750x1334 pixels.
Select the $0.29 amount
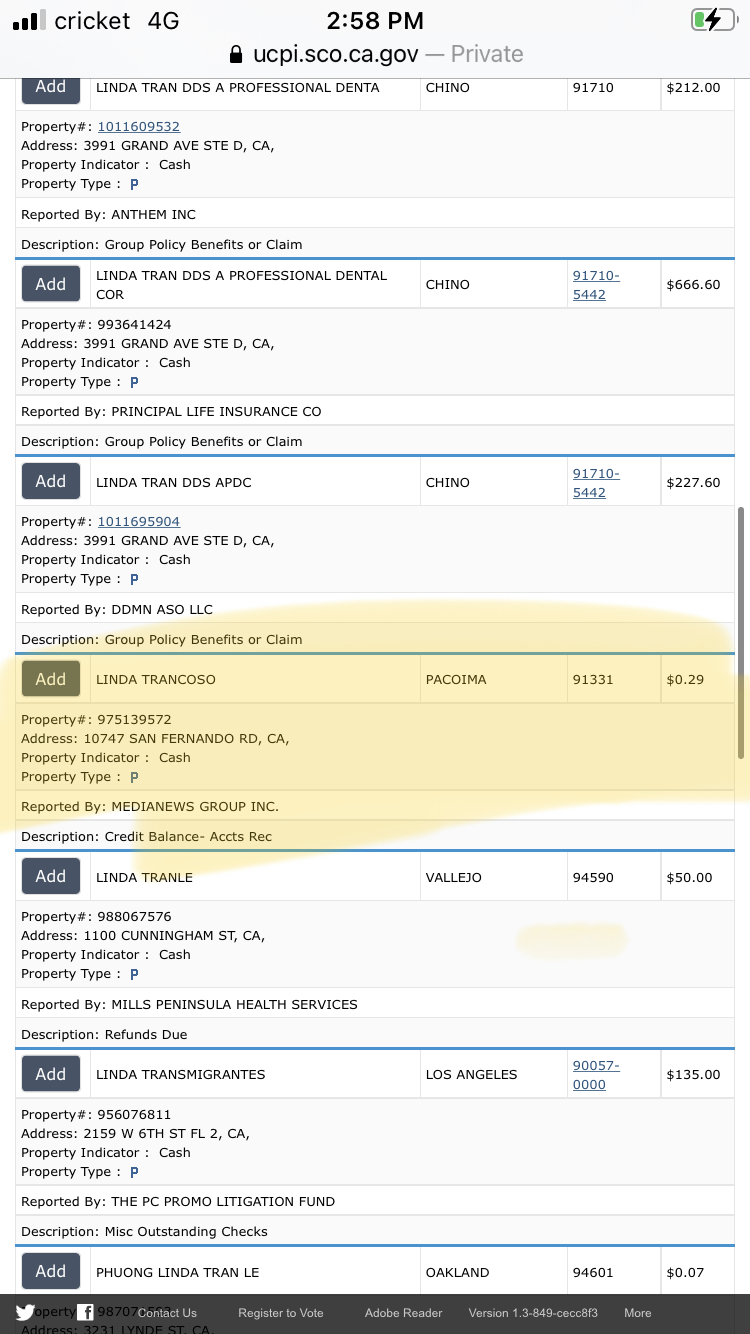(685, 679)
